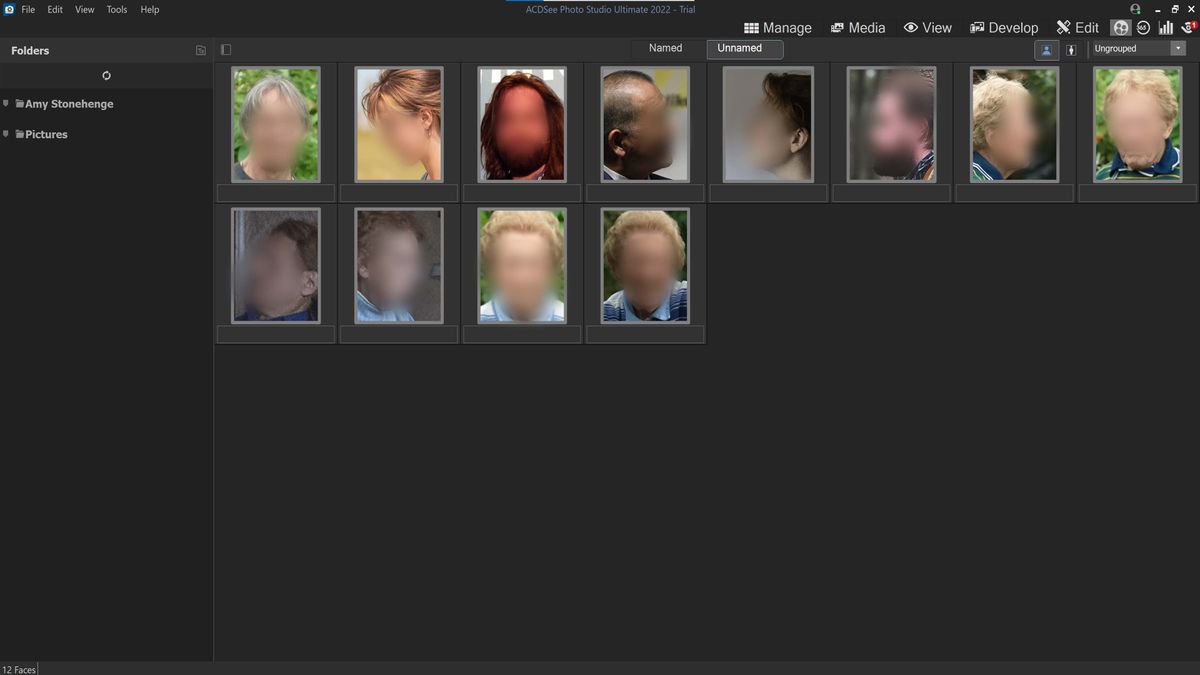Expand the Pictures folder
This screenshot has width=1200, height=675.
[x=6, y=134]
